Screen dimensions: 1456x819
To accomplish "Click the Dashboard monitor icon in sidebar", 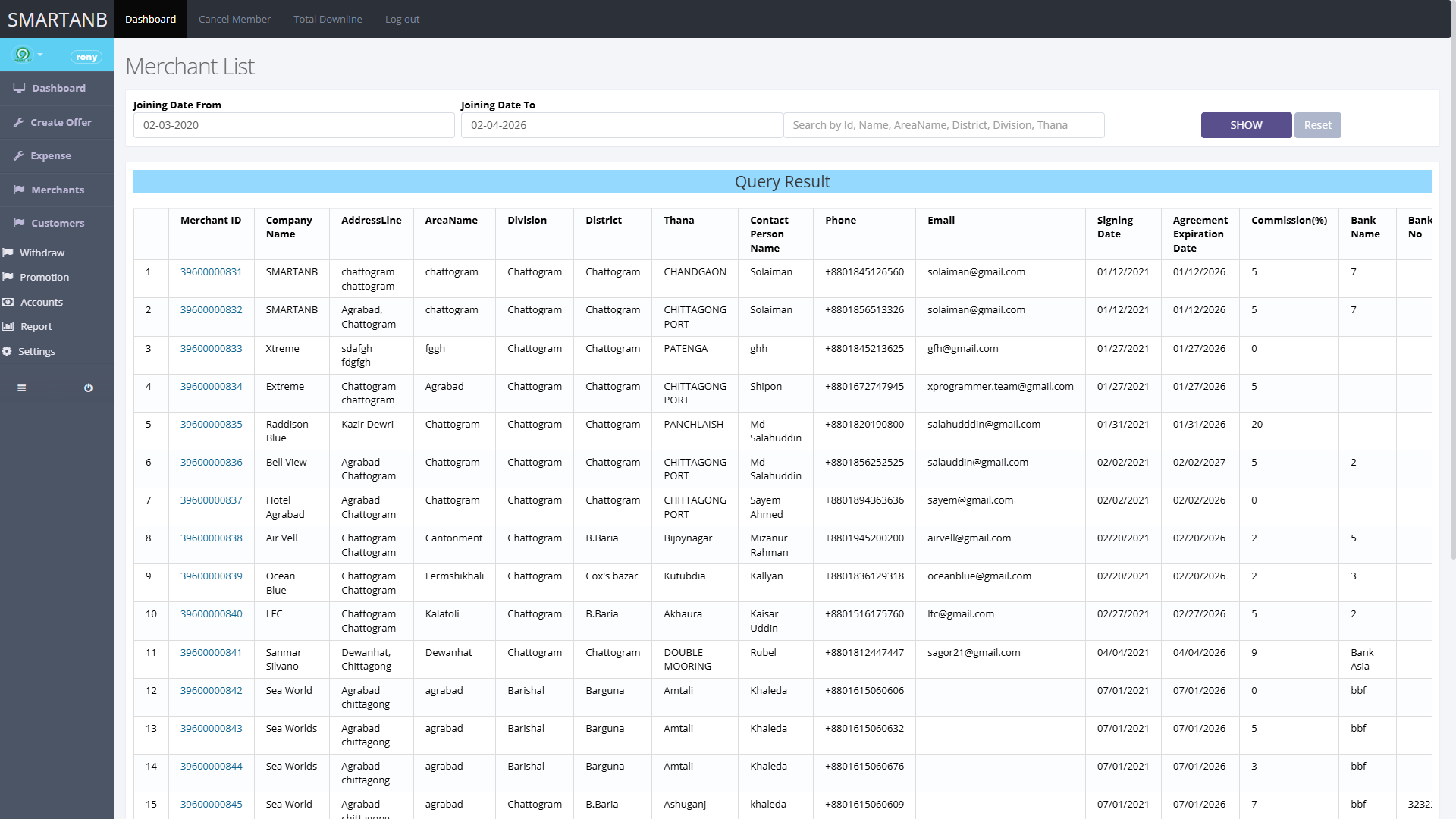I will (19, 88).
